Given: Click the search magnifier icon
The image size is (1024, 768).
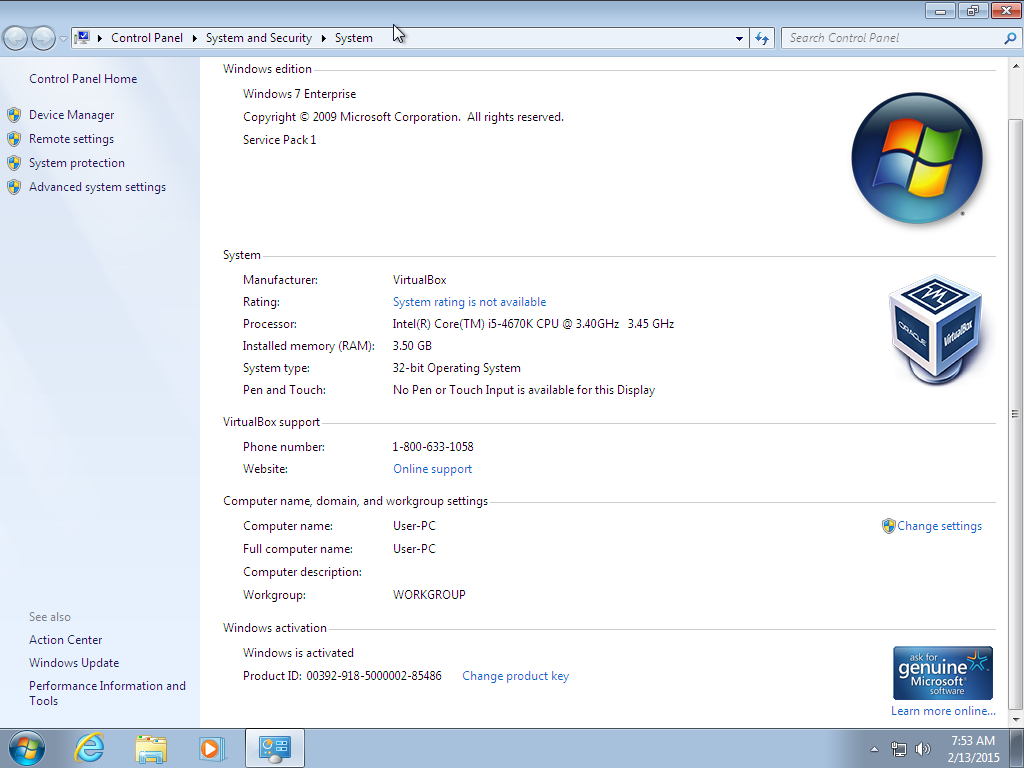Looking at the screenshot, I should point(1010,38).
